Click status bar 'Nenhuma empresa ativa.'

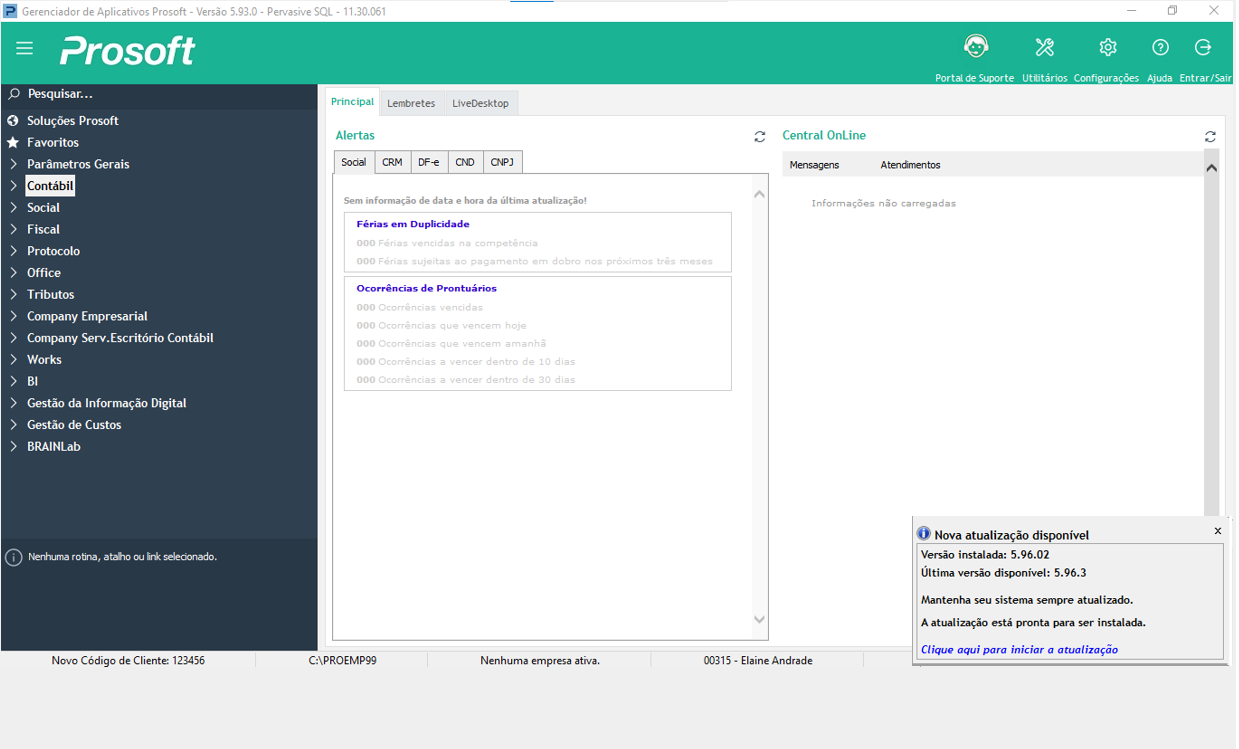pyautogui.click(x=540, y=661)
